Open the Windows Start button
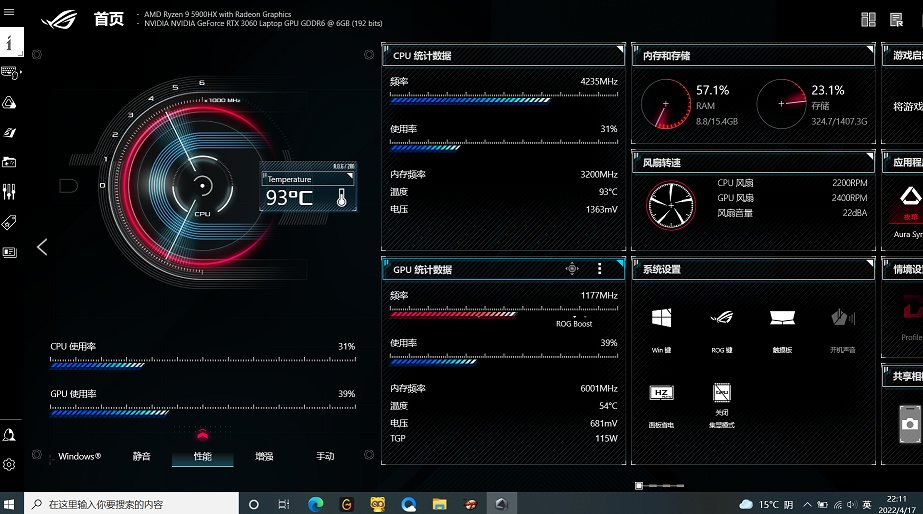This screenshot has height=514, width=923. tap(9, 504)
